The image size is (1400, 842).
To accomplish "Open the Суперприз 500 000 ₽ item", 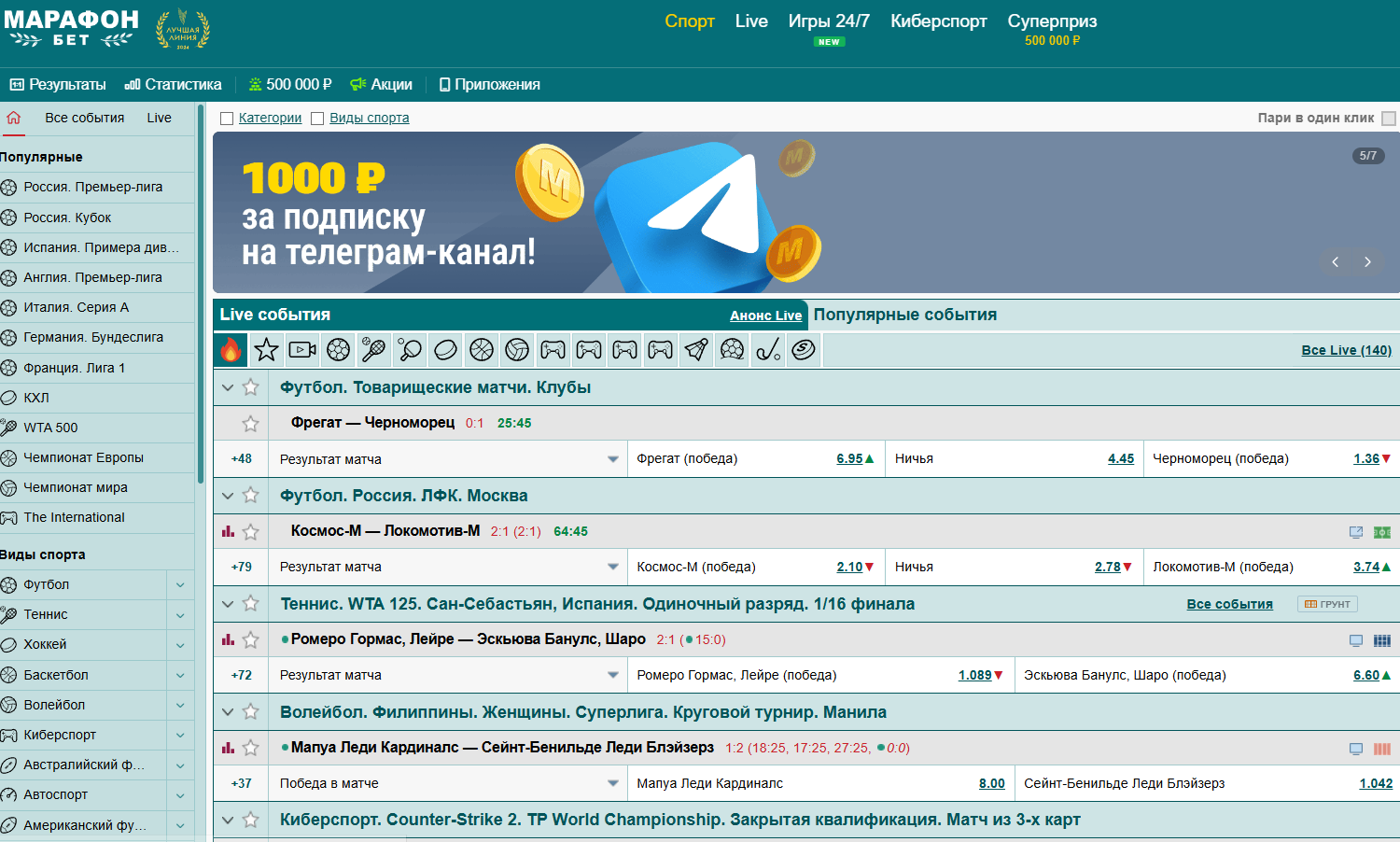I will pos(1052,29).
